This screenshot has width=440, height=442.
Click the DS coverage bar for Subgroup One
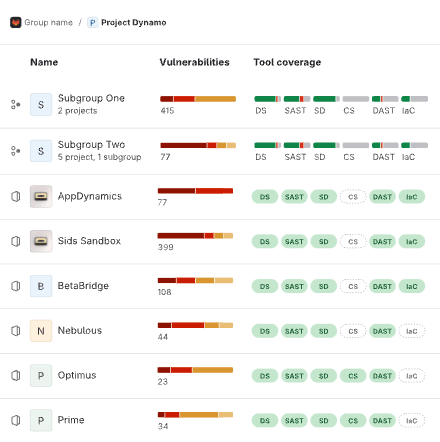point(268,99)
